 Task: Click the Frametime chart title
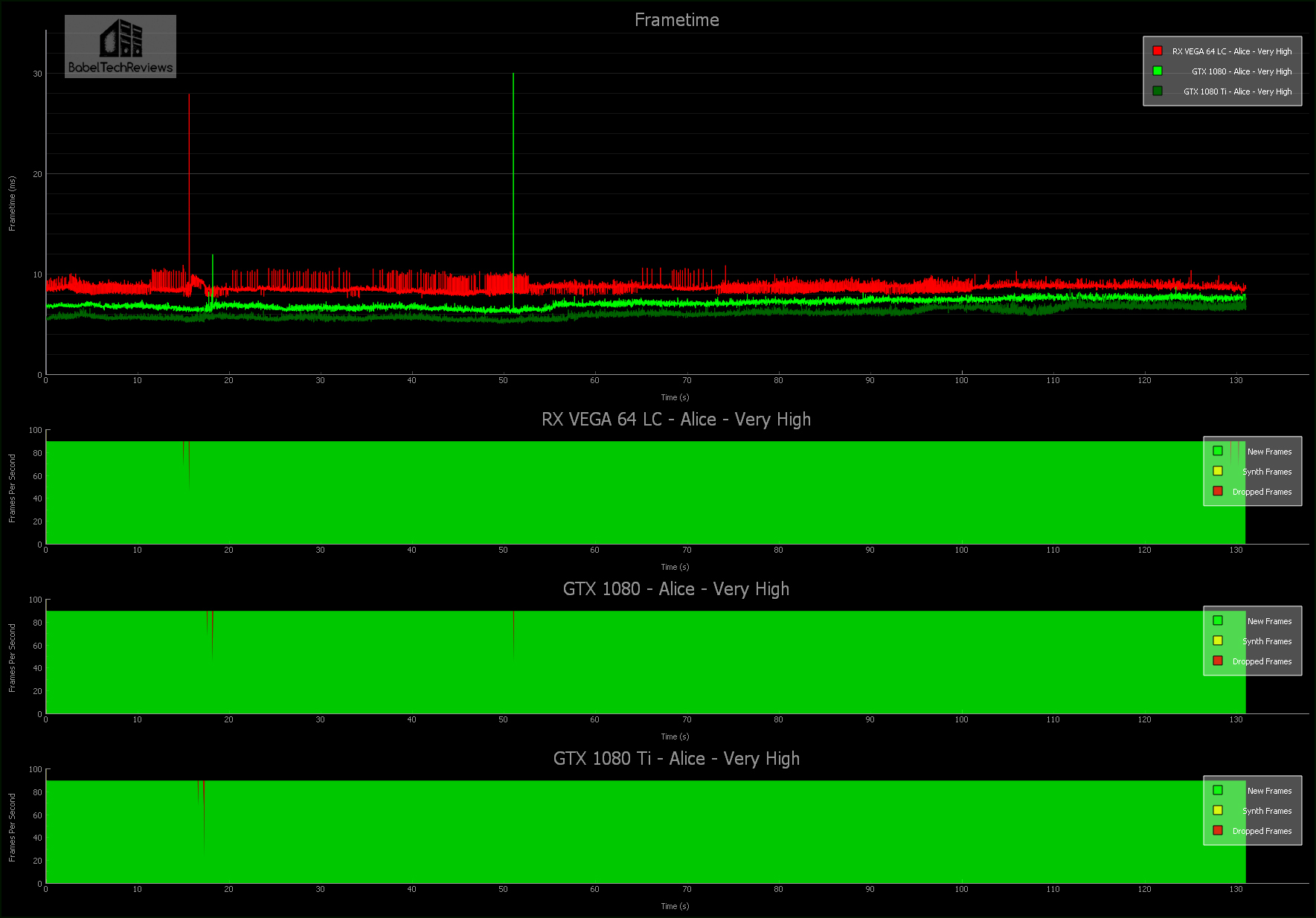pos(676,20)
